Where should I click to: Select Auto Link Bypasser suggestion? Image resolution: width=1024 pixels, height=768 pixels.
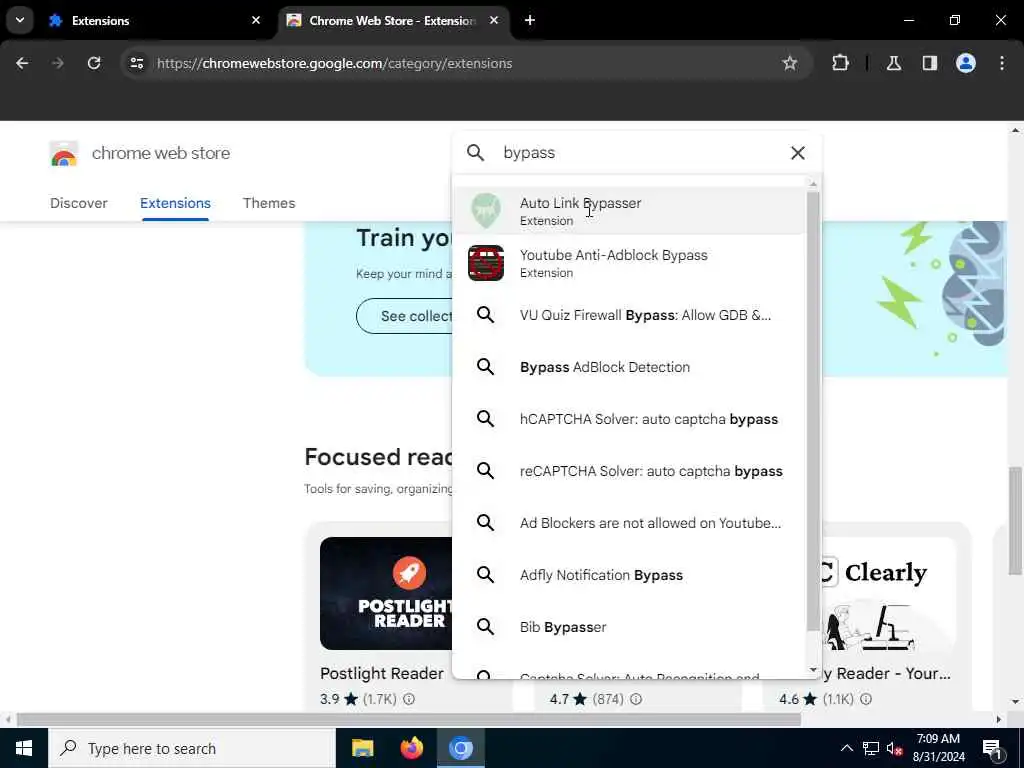[x=629, y=211]
